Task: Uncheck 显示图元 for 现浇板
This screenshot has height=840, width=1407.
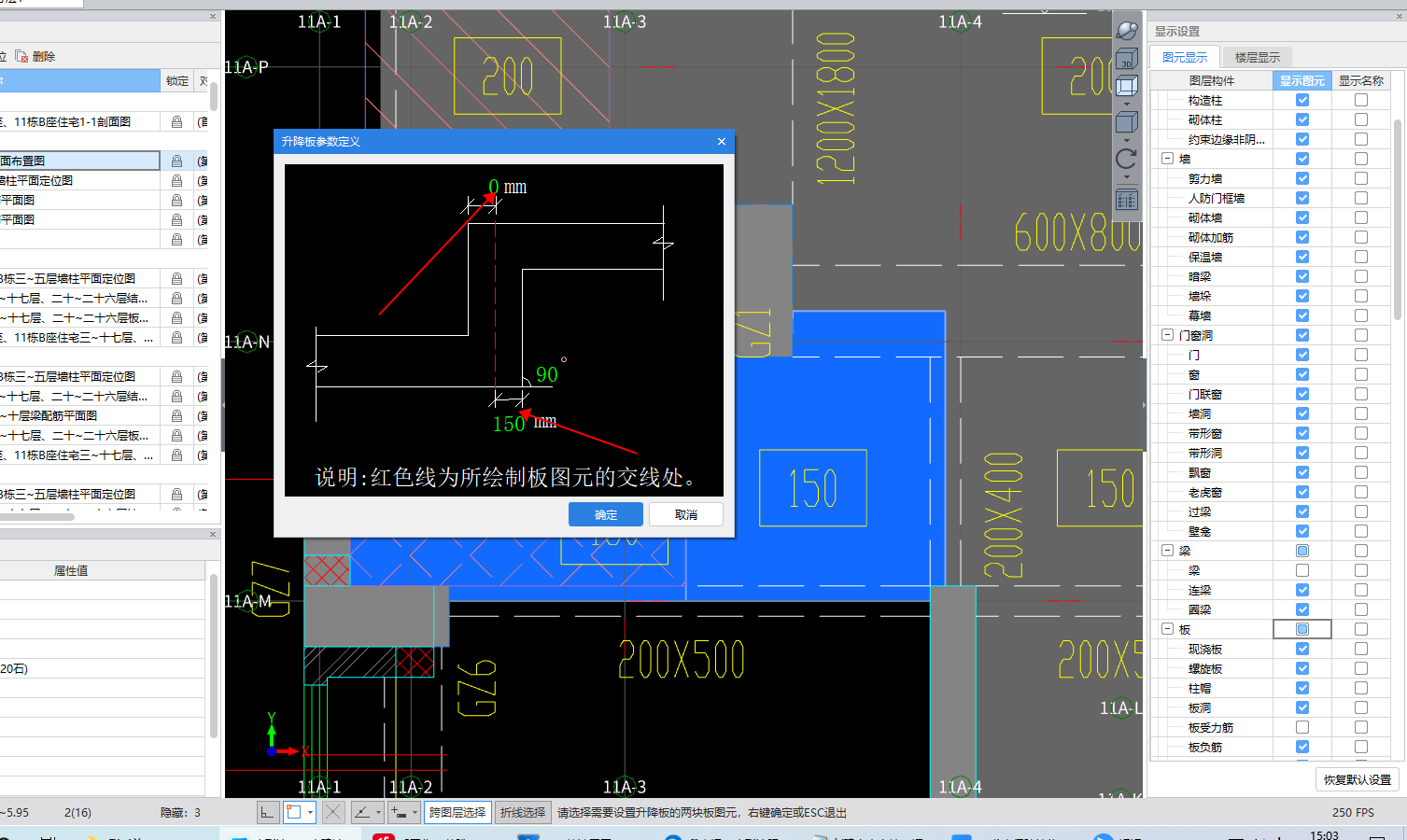Action: click(1302, 649)
